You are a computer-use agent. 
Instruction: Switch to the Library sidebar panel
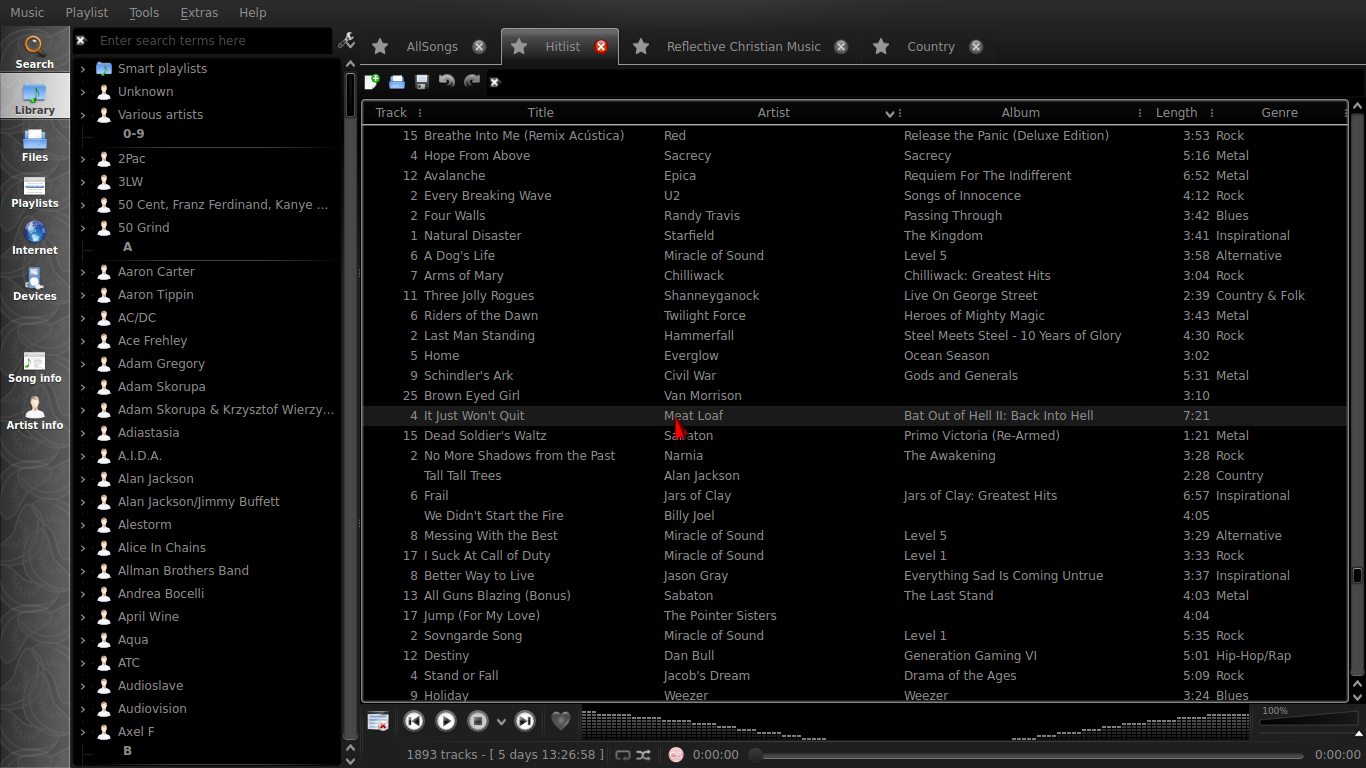(34, 98)
